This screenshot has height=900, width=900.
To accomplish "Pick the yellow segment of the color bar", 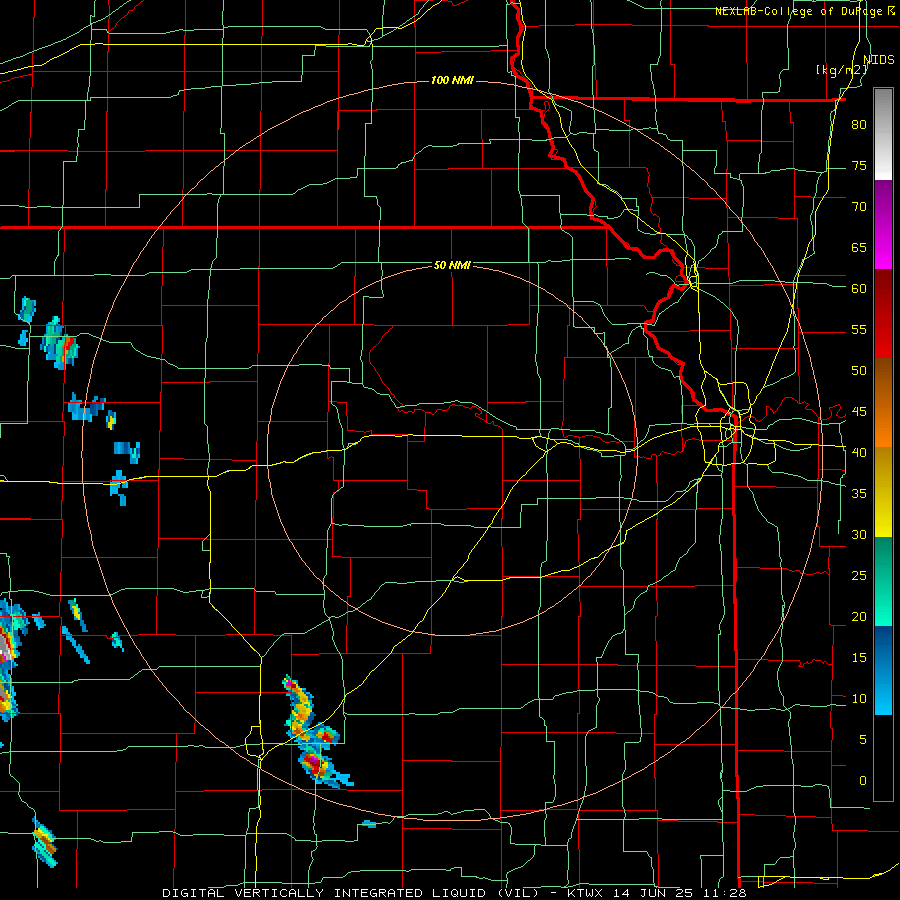I will tap(883, 492).
